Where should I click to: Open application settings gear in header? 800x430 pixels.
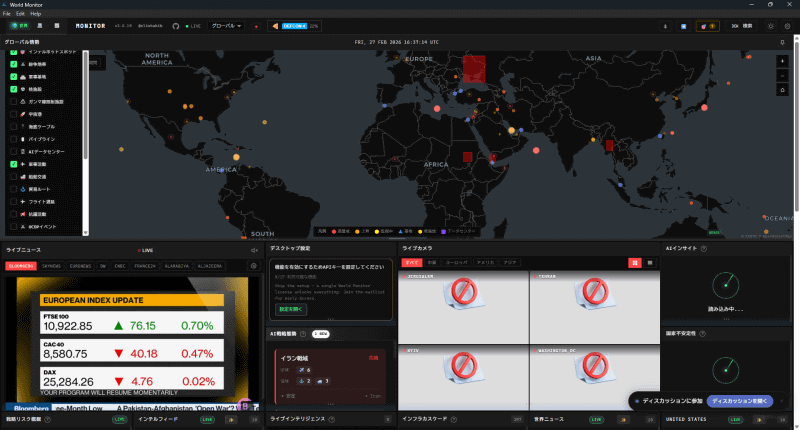[x=787, y=26]
